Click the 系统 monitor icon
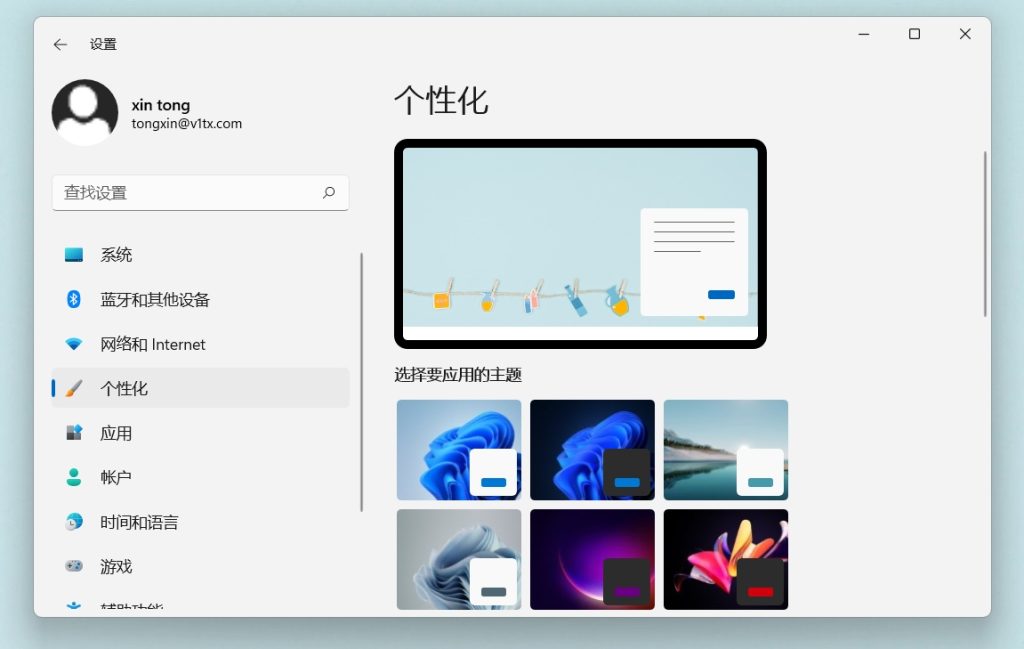The width and height of the screenshot is (1024, 649). coord(74,255)
